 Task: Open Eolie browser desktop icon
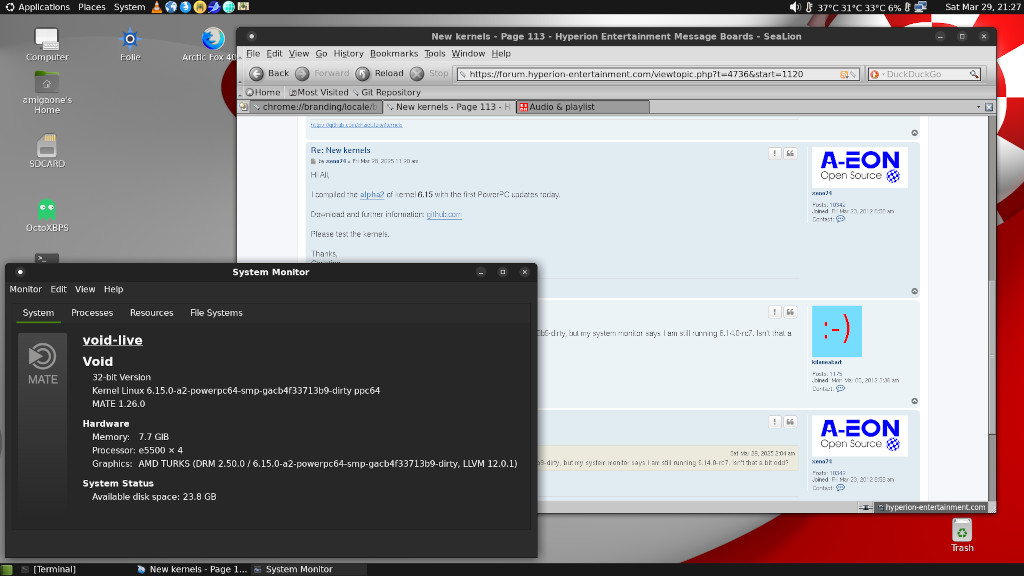pyautogui.click(x=130, y=44)
